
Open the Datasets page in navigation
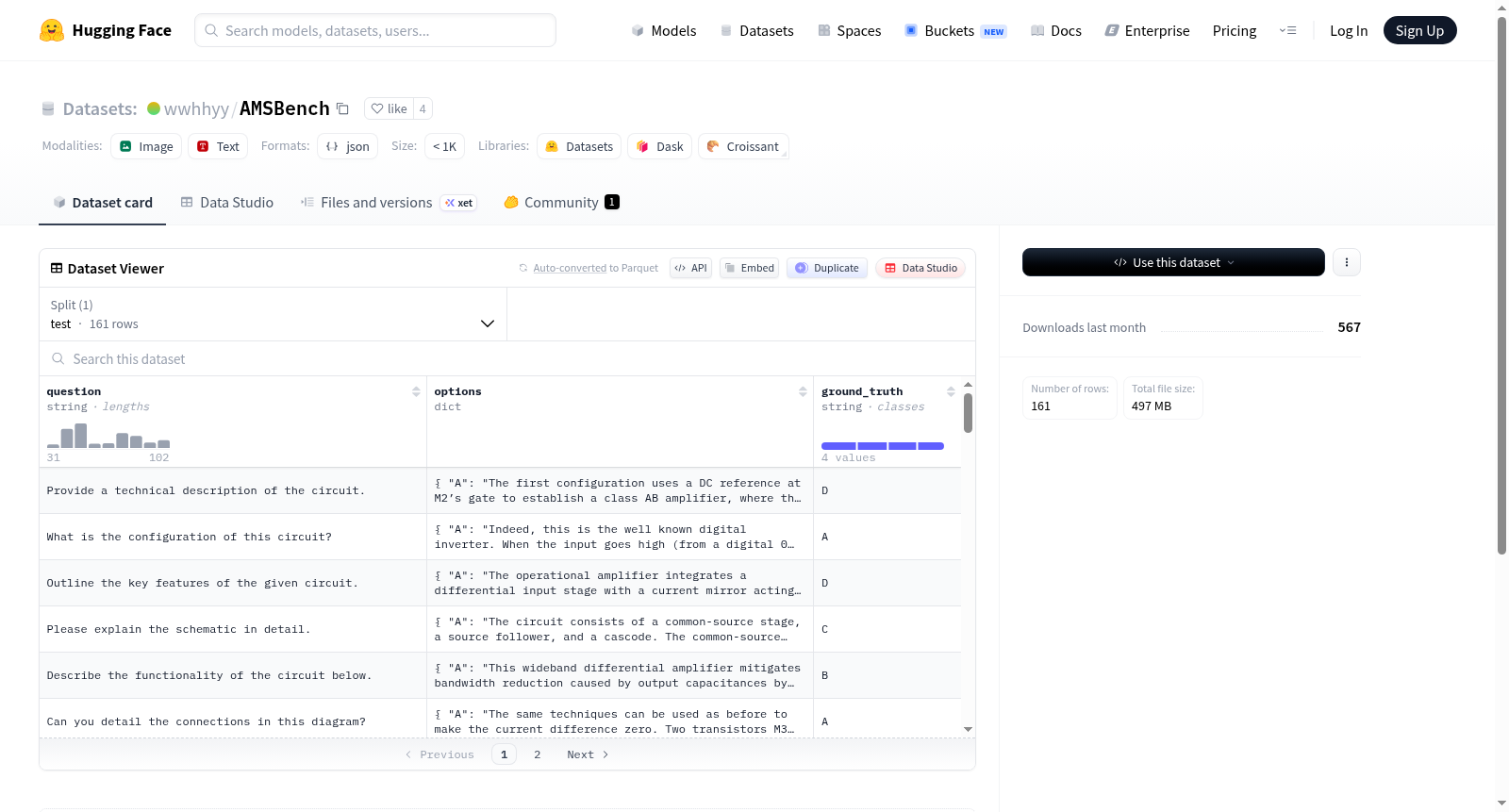[756, 30]
